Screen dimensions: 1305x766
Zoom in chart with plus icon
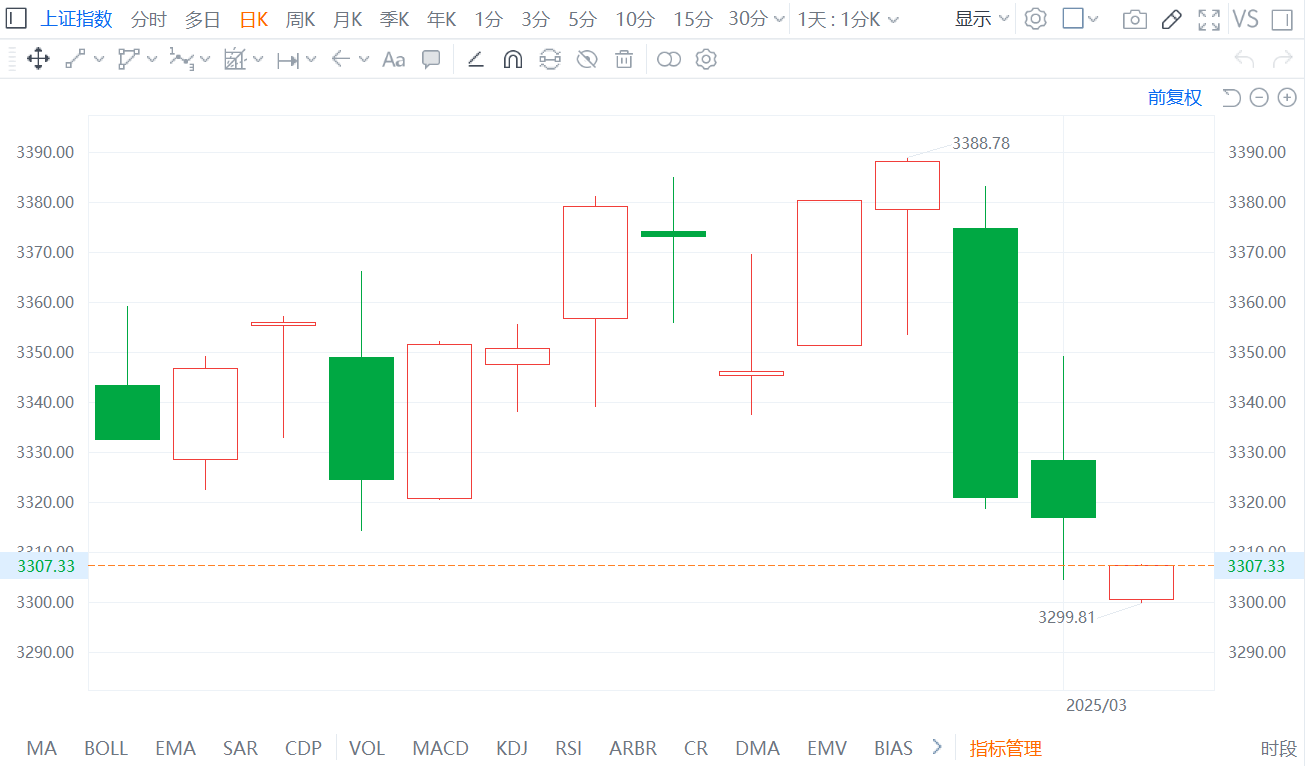1287,97
